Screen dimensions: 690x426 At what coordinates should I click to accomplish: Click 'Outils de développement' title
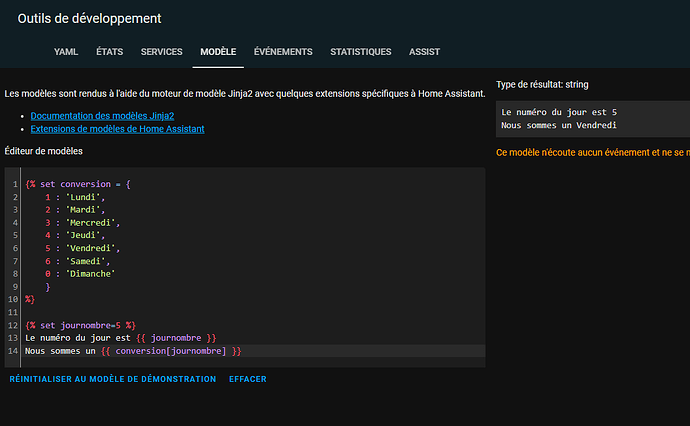pyautogui.click(x=89, y=18)
